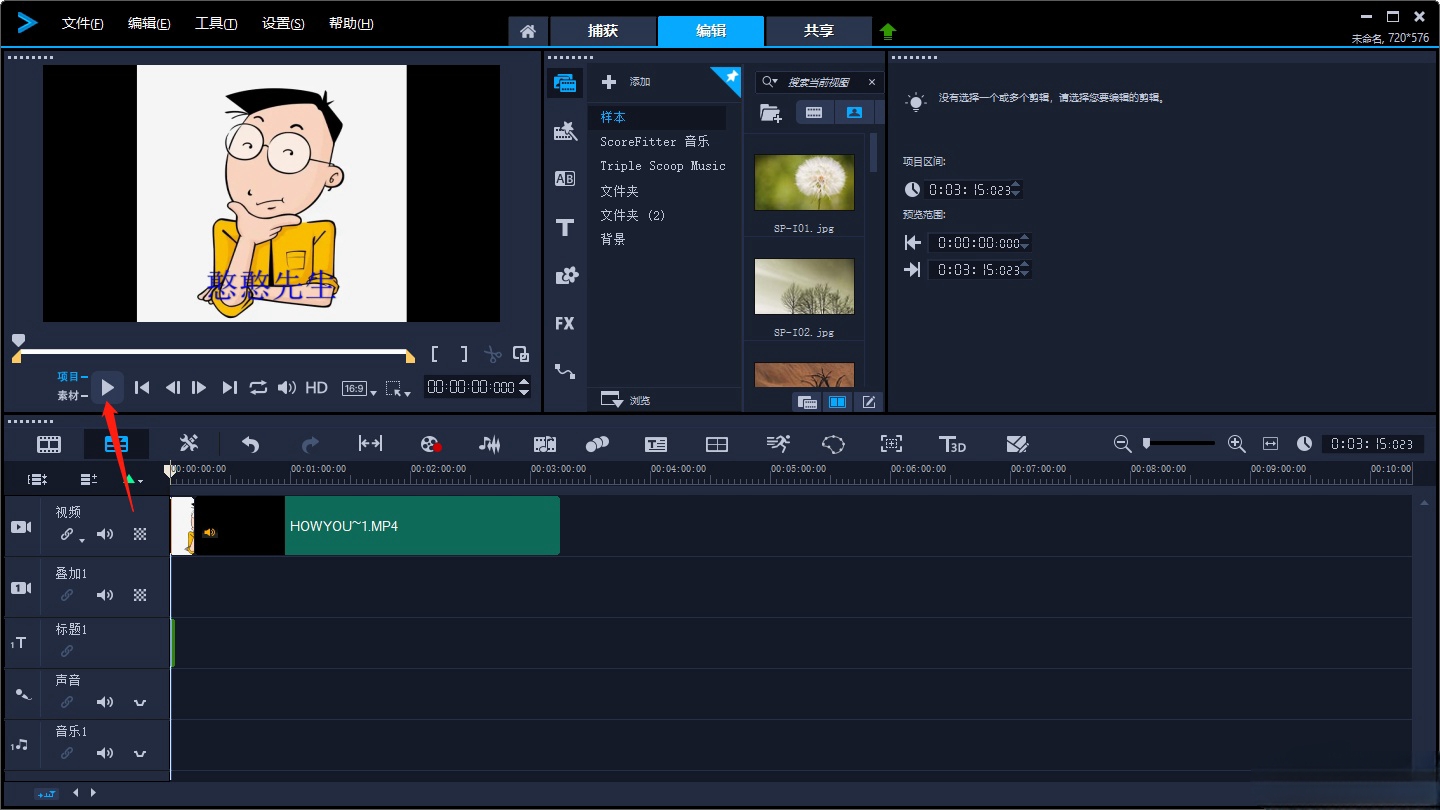Mute the 视频 track audio
The image size is (1440, 810).
[105, 535]
